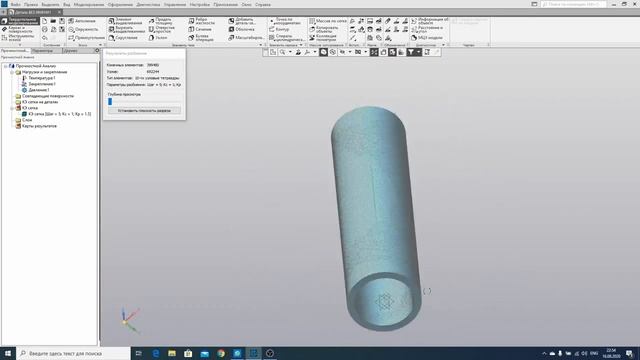
Task: Choose Вырезать выдавливанием tool
Action: [127, 29]
